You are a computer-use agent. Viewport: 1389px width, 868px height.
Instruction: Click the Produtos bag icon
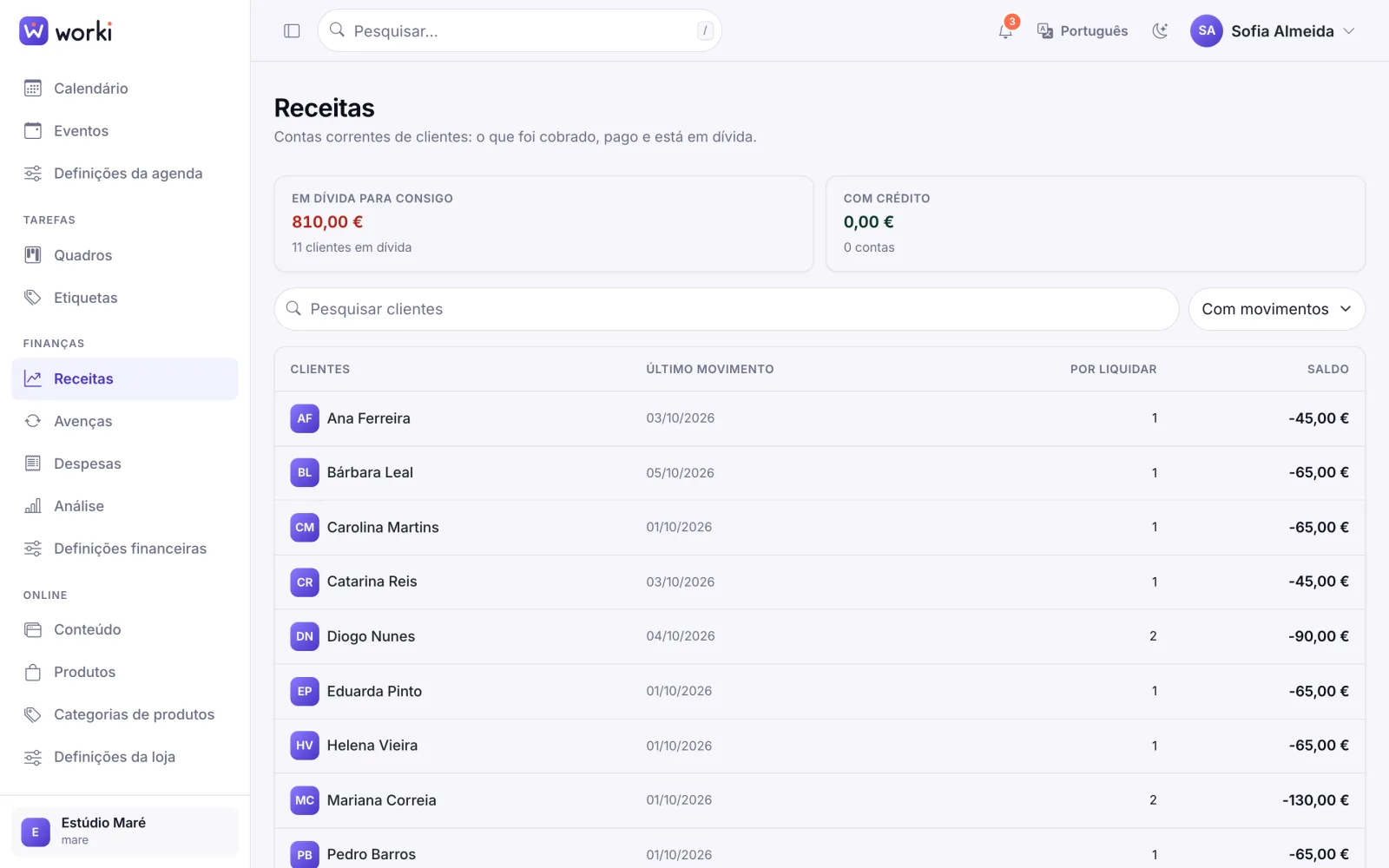[33, 673]
